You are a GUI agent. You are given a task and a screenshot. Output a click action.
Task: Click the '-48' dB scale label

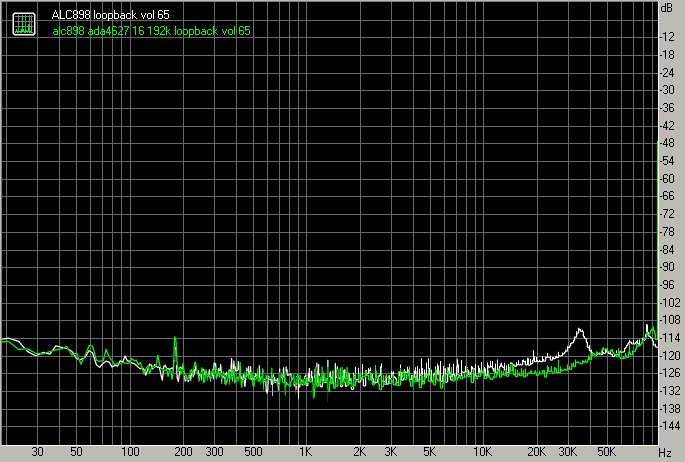(667, 143)
